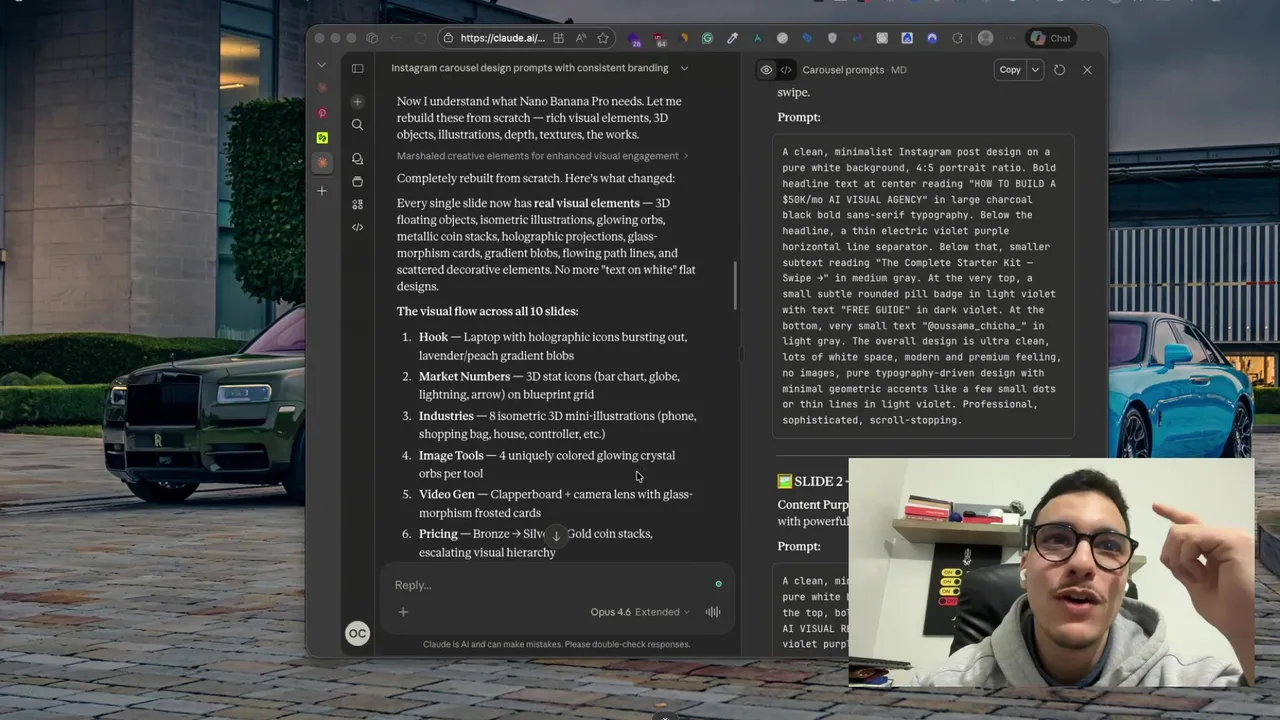The width and height of the screenshot is (1280, 720).
Task: Bookmark the page with the star icon
Action: click(x=603, y=38)
